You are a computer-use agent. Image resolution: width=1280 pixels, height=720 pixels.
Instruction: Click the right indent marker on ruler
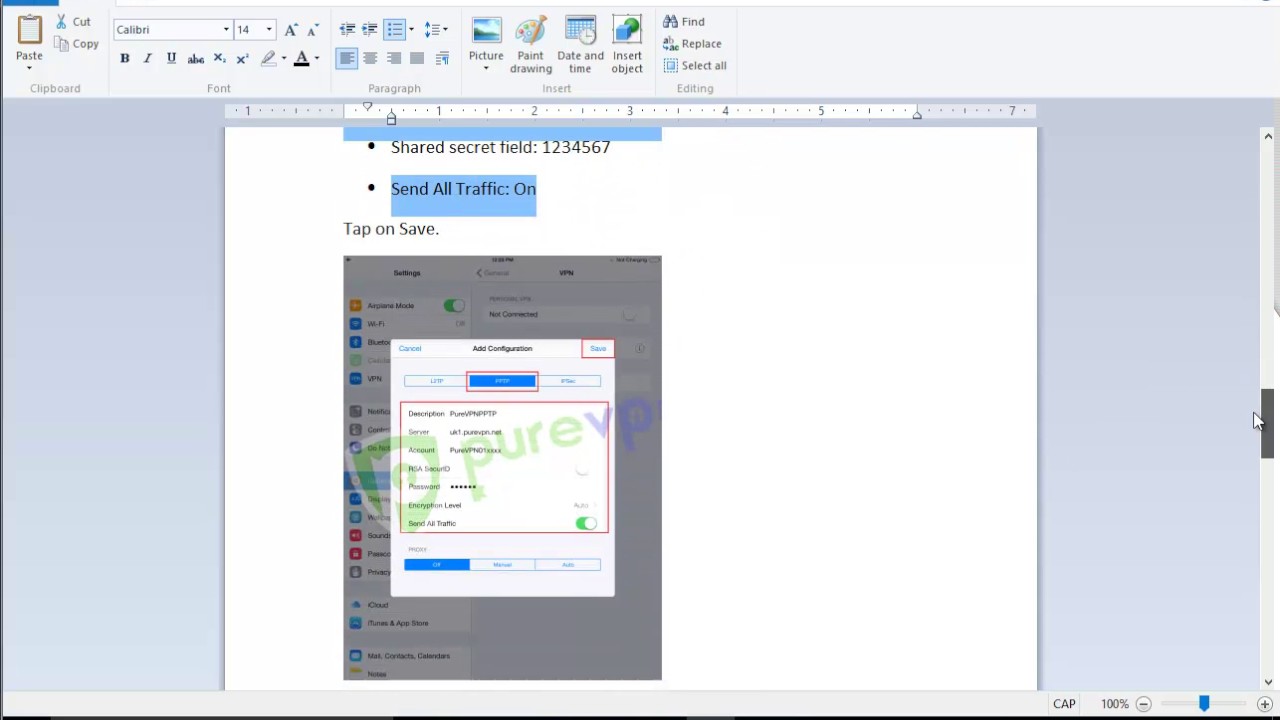[917, 116]
